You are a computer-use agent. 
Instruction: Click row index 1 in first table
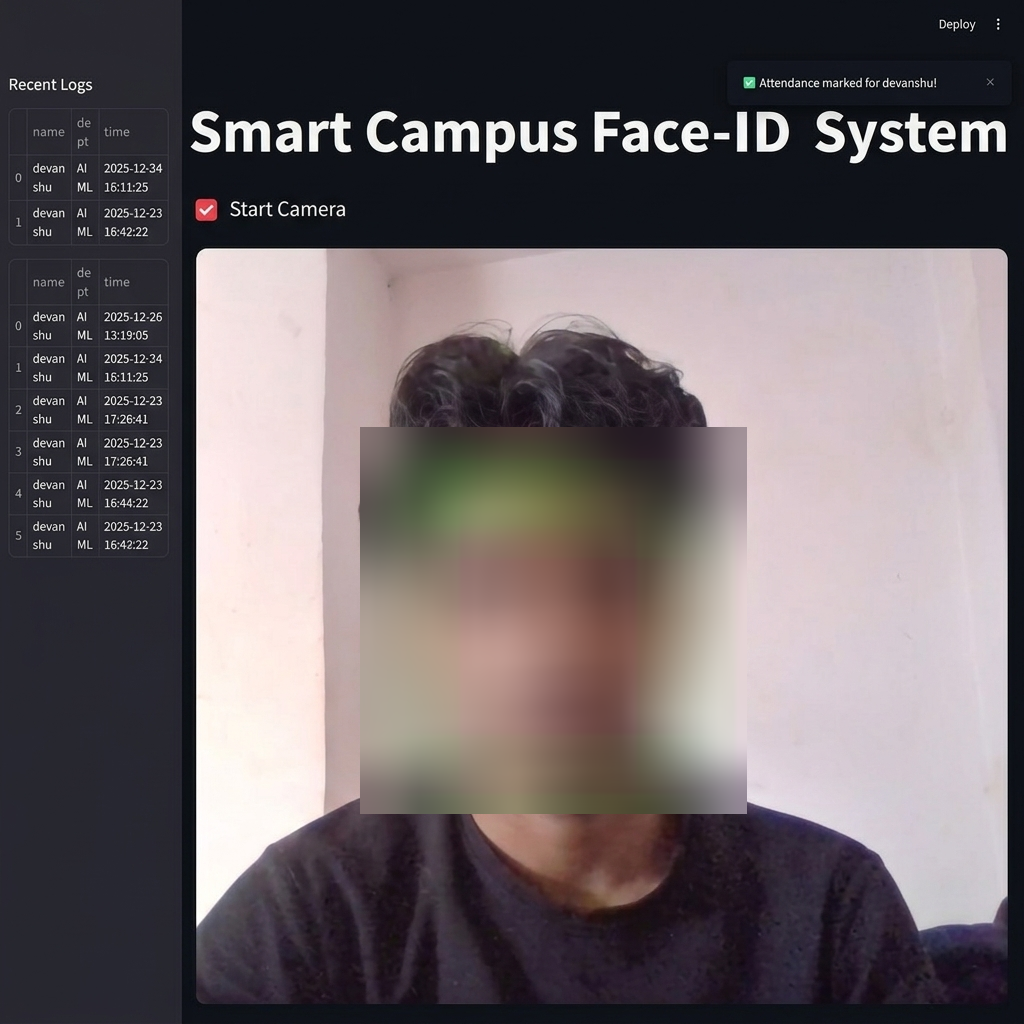pos(18,222)
